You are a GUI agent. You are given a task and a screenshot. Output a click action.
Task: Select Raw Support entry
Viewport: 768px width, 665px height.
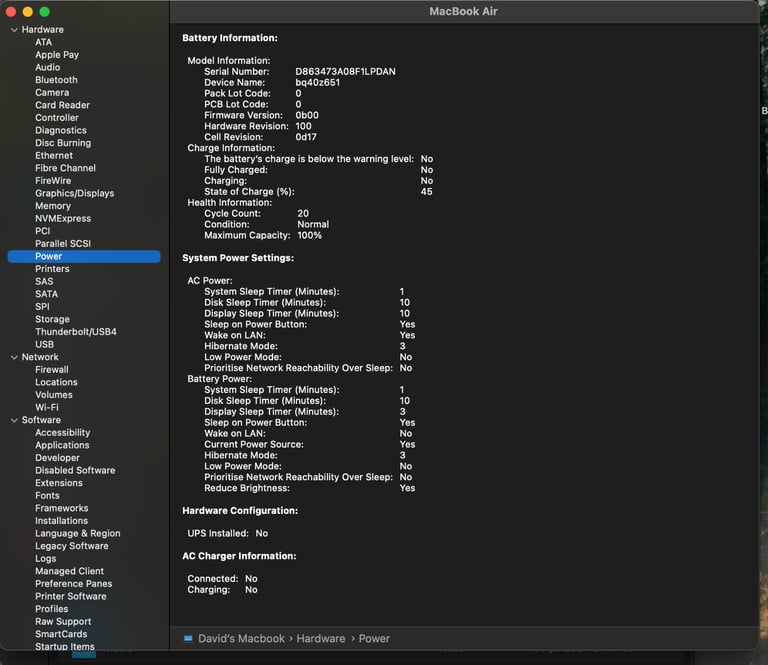(63, 622)
